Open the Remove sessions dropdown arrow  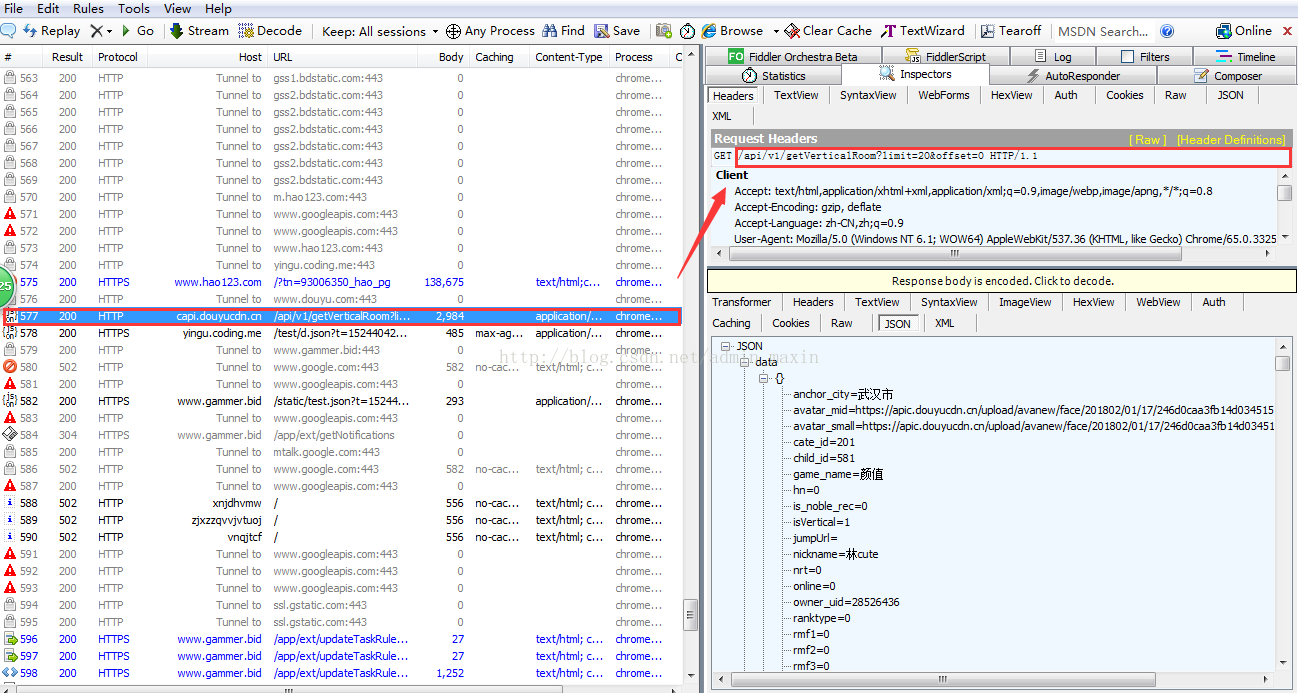[x=110, y=31]
